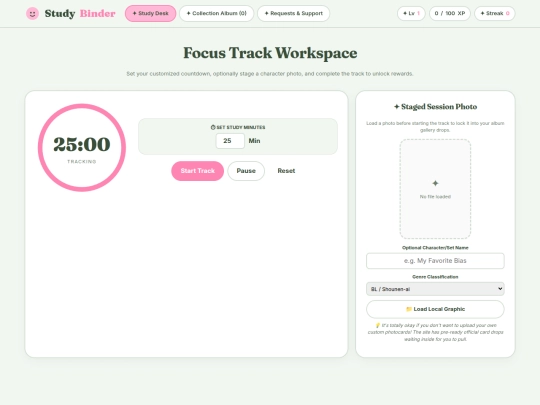Open the Study Desk tab
Screen dimensions: 540x405
coord(150,13)
